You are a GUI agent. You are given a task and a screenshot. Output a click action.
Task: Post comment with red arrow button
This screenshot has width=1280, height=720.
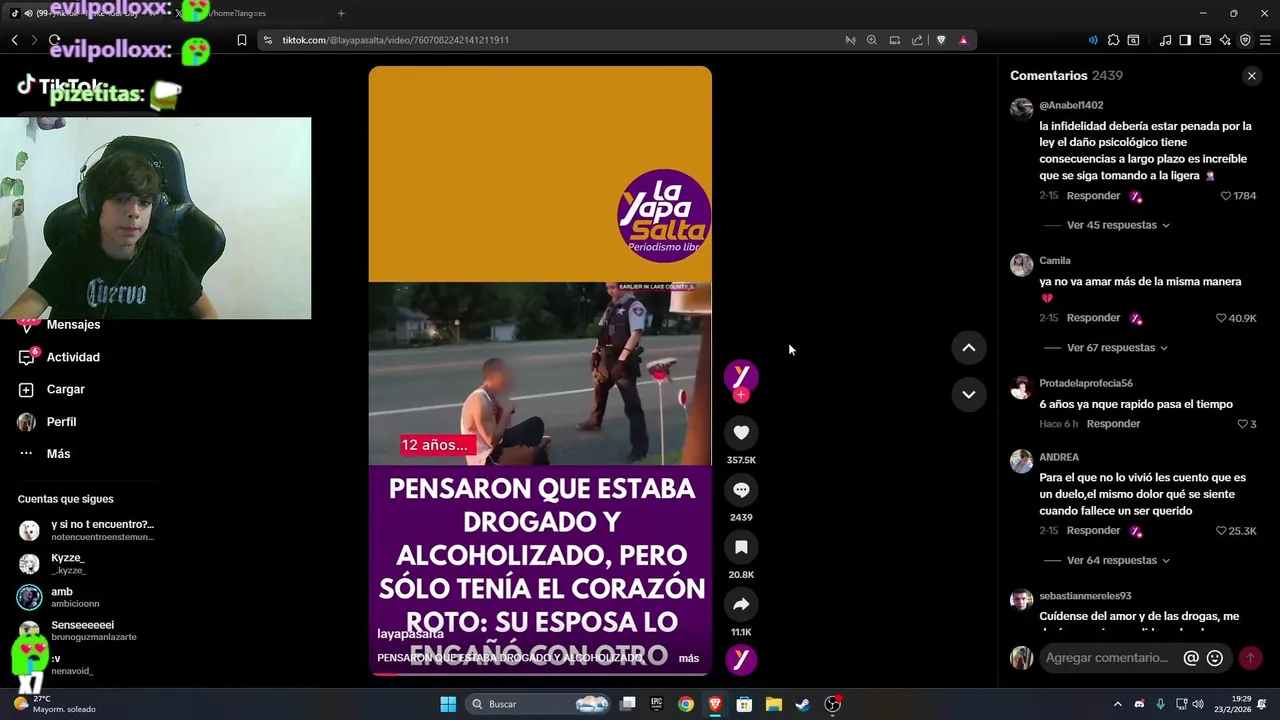pyautogui.click(x=1250, y=658)
